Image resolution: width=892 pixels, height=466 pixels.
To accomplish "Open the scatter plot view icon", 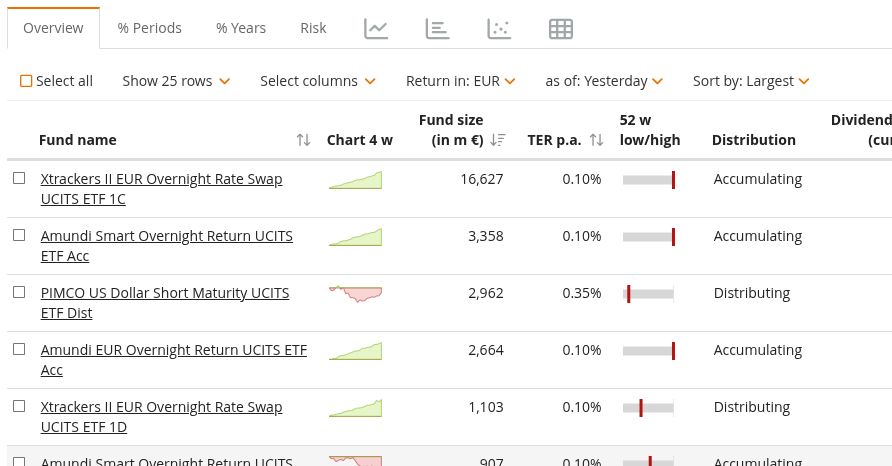I will 499,28.
